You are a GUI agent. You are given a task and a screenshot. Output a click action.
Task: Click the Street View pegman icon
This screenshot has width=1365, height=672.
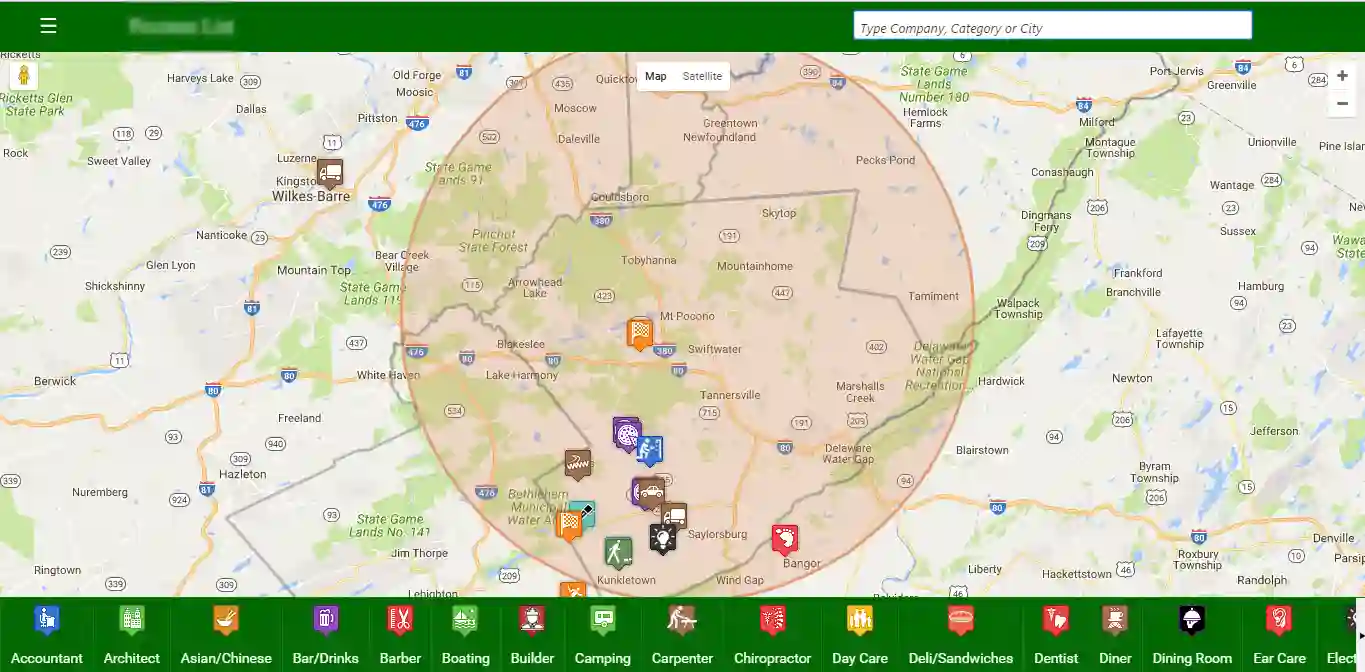click(25, 76)
